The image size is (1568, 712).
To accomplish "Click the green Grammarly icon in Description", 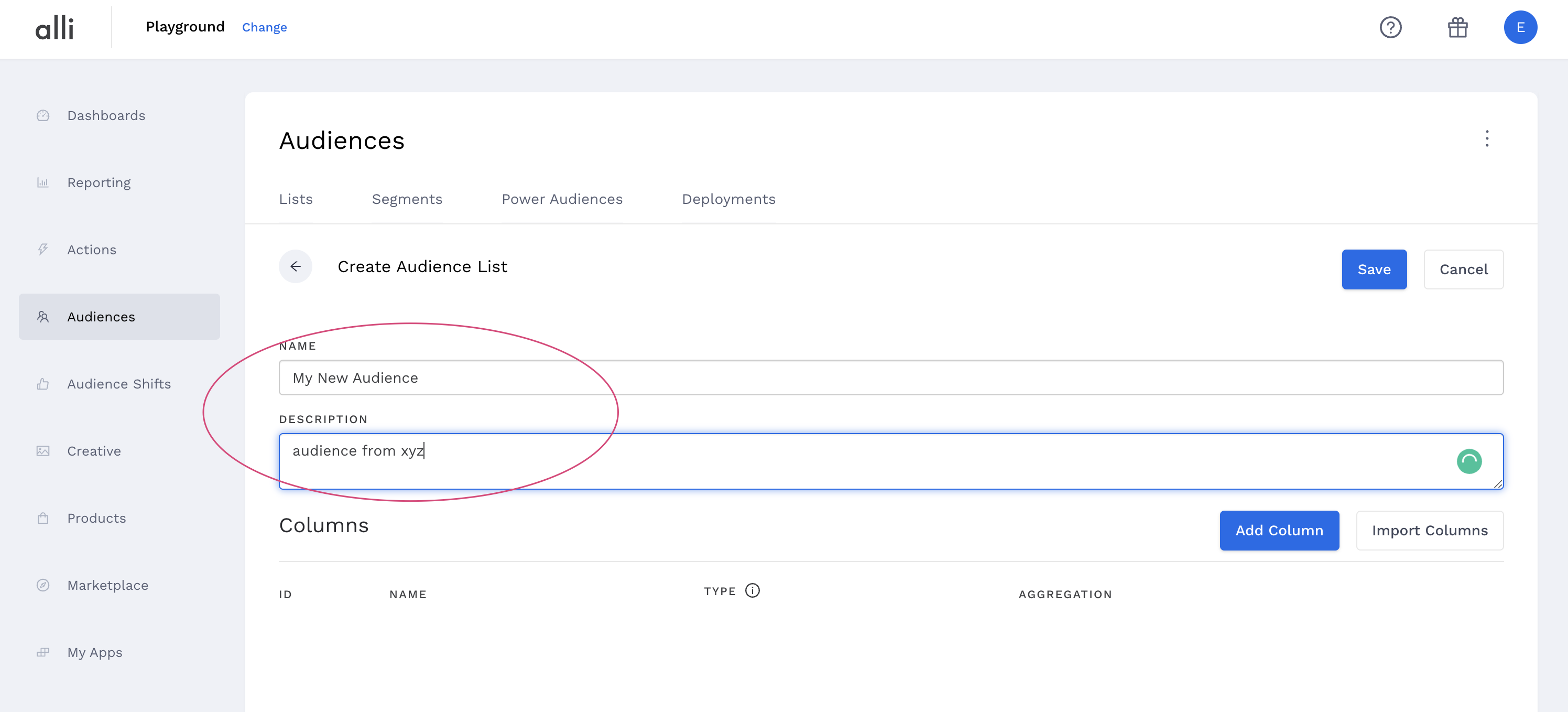I will coord(1469,461).
